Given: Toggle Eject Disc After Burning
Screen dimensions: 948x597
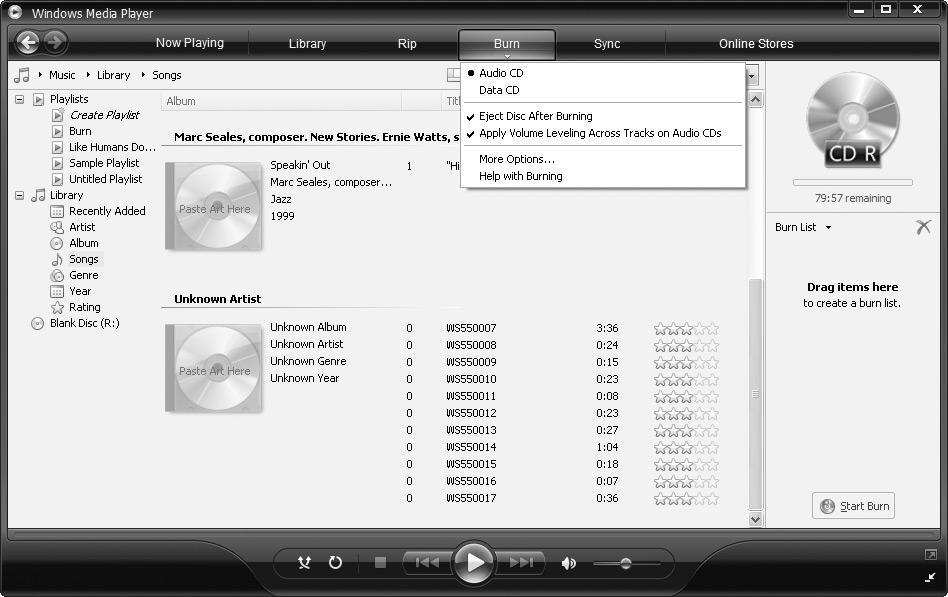Looking at the screenshot, I should [x=536, y=116].
